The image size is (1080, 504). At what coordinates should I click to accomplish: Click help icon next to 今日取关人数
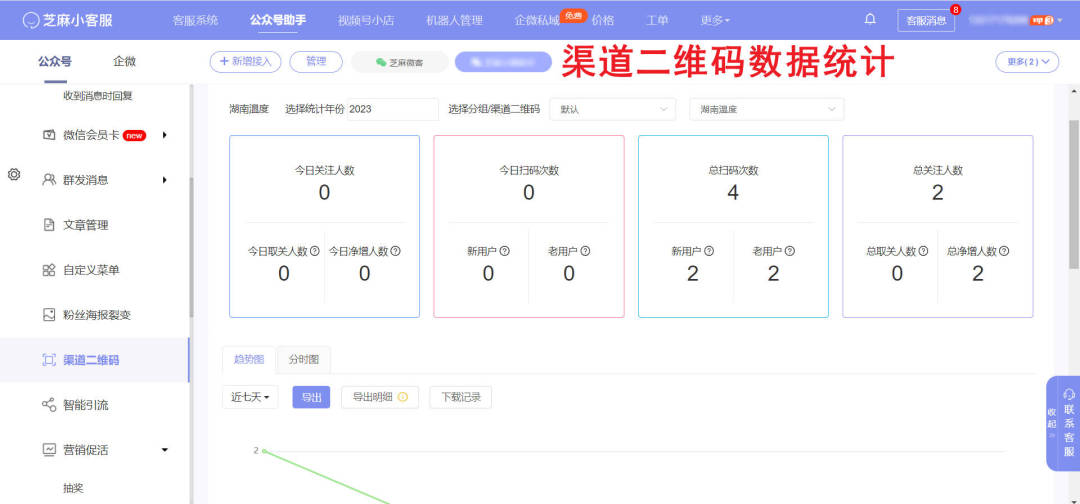coord(315,251)
